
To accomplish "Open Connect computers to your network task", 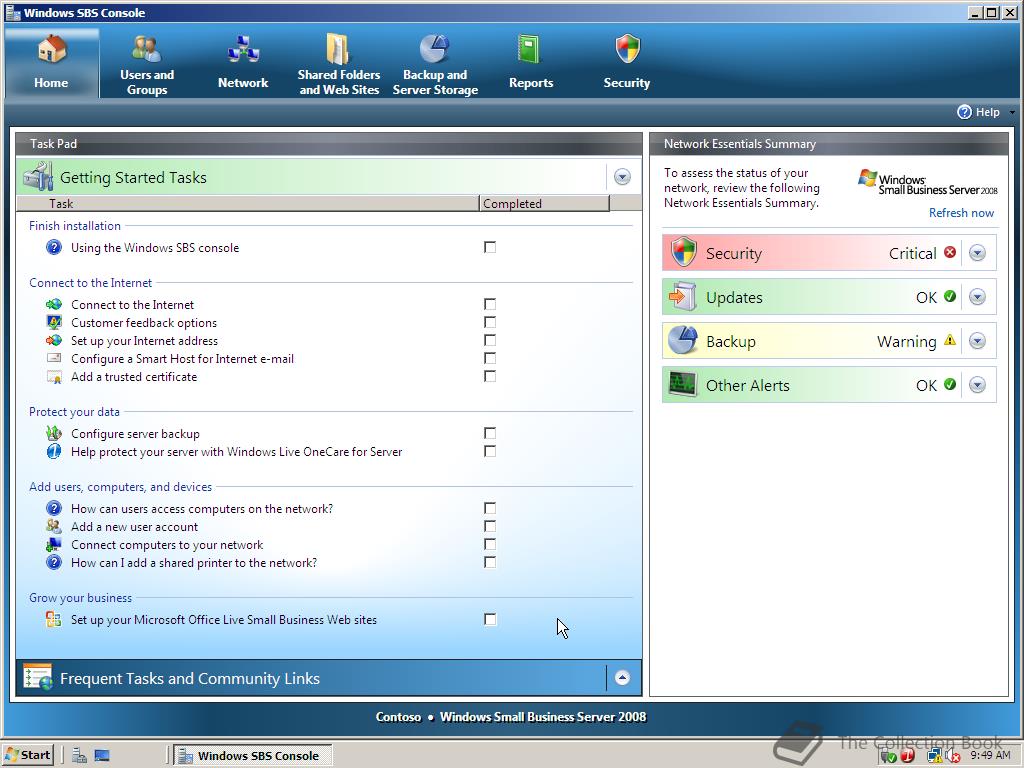I will point(167,545).
